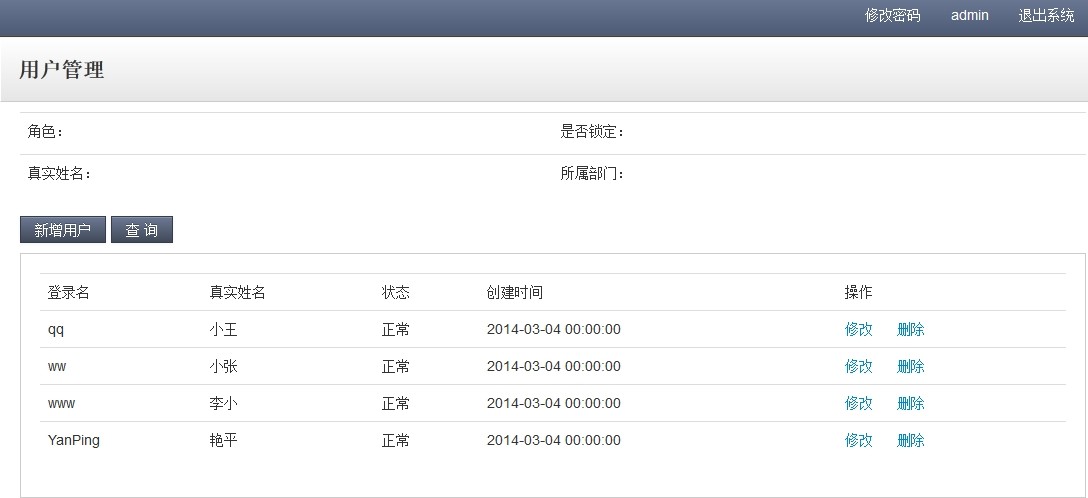Screen dimensions: 1088x498
Task: Click login name YanPing cell
Action: [74, 440]
